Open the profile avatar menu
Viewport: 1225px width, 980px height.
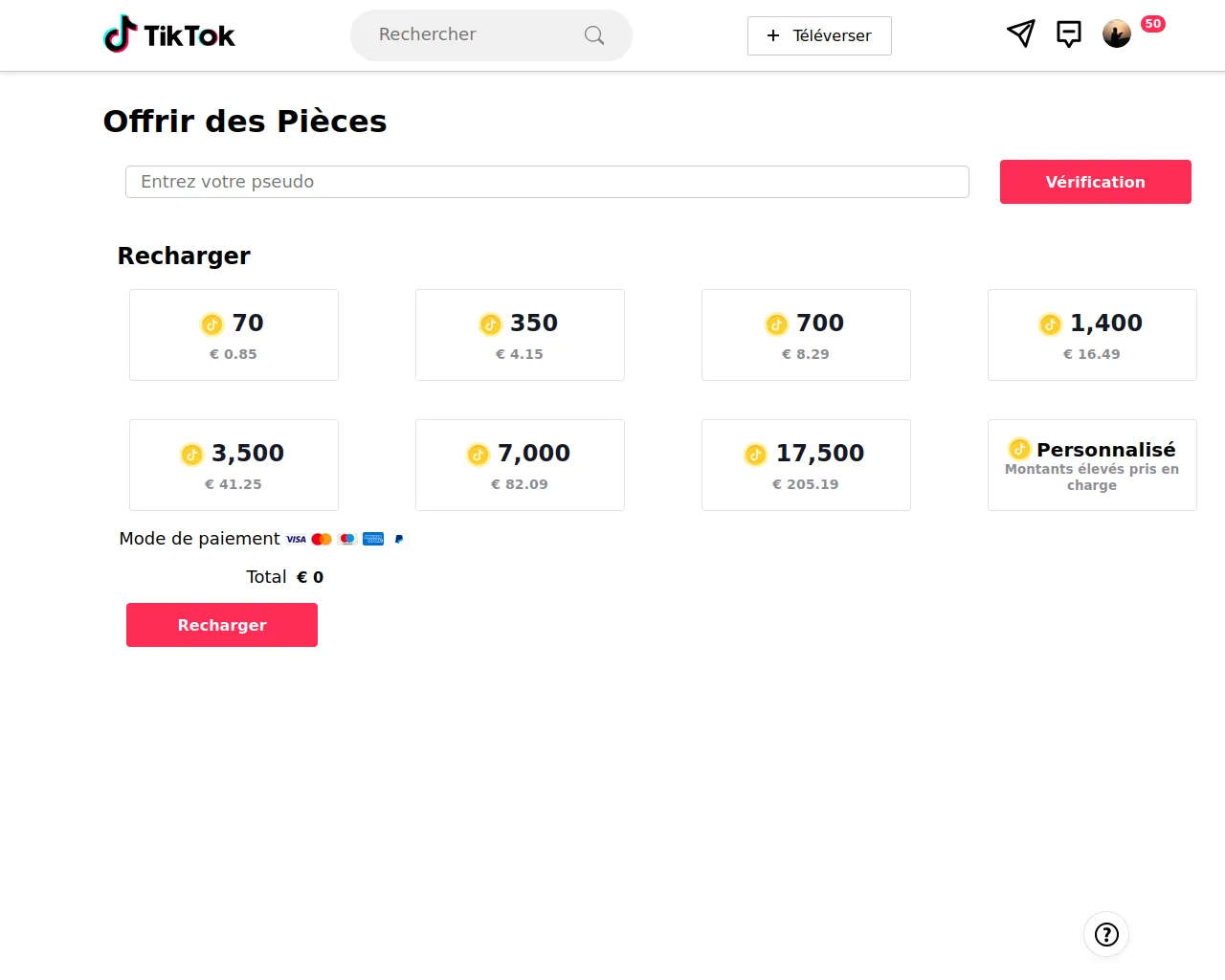(1117, 33)
